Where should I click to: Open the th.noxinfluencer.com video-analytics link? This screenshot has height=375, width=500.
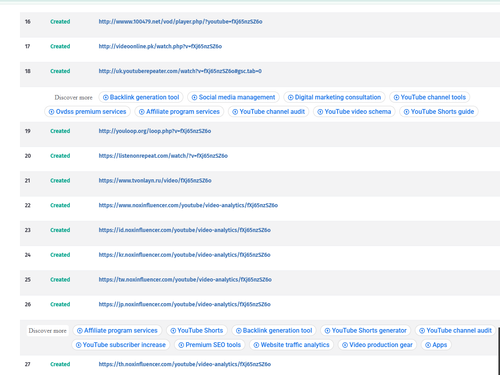click(185, 364)
